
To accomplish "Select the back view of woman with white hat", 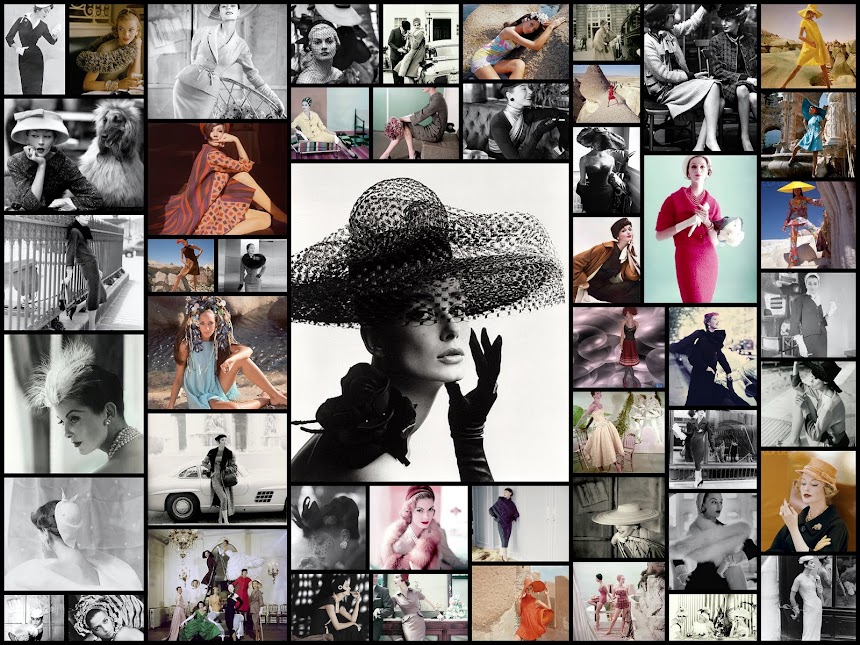I will click(74, 534).
